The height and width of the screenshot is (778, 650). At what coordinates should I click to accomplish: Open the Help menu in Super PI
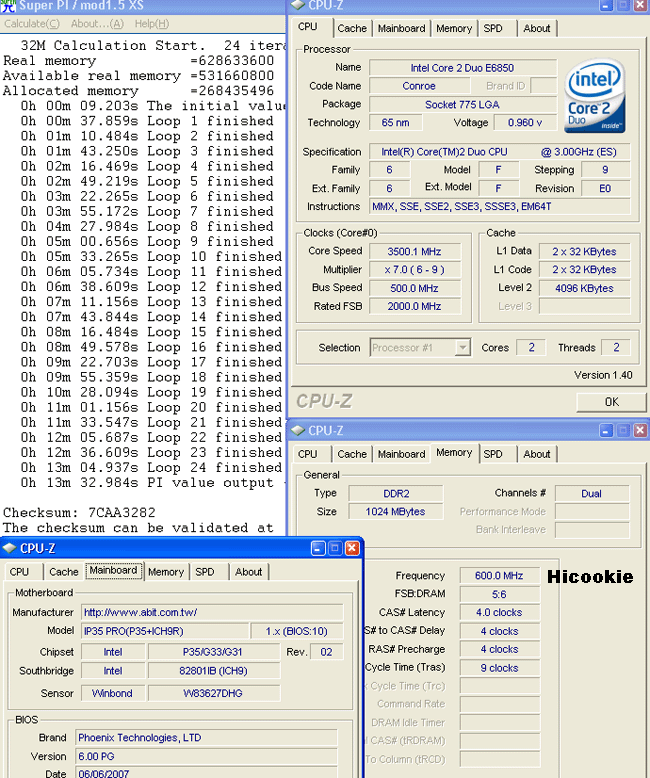152,24
